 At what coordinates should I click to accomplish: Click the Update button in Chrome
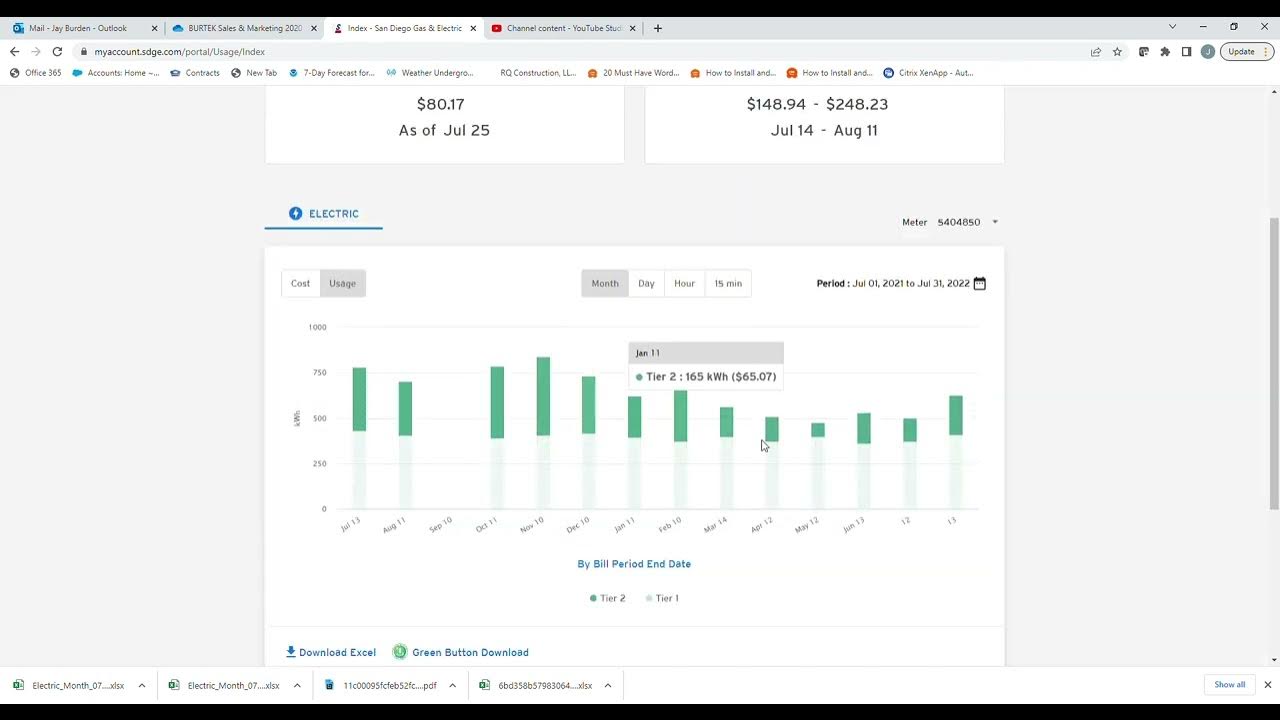pyautogui.click(x=1246, y=51)
